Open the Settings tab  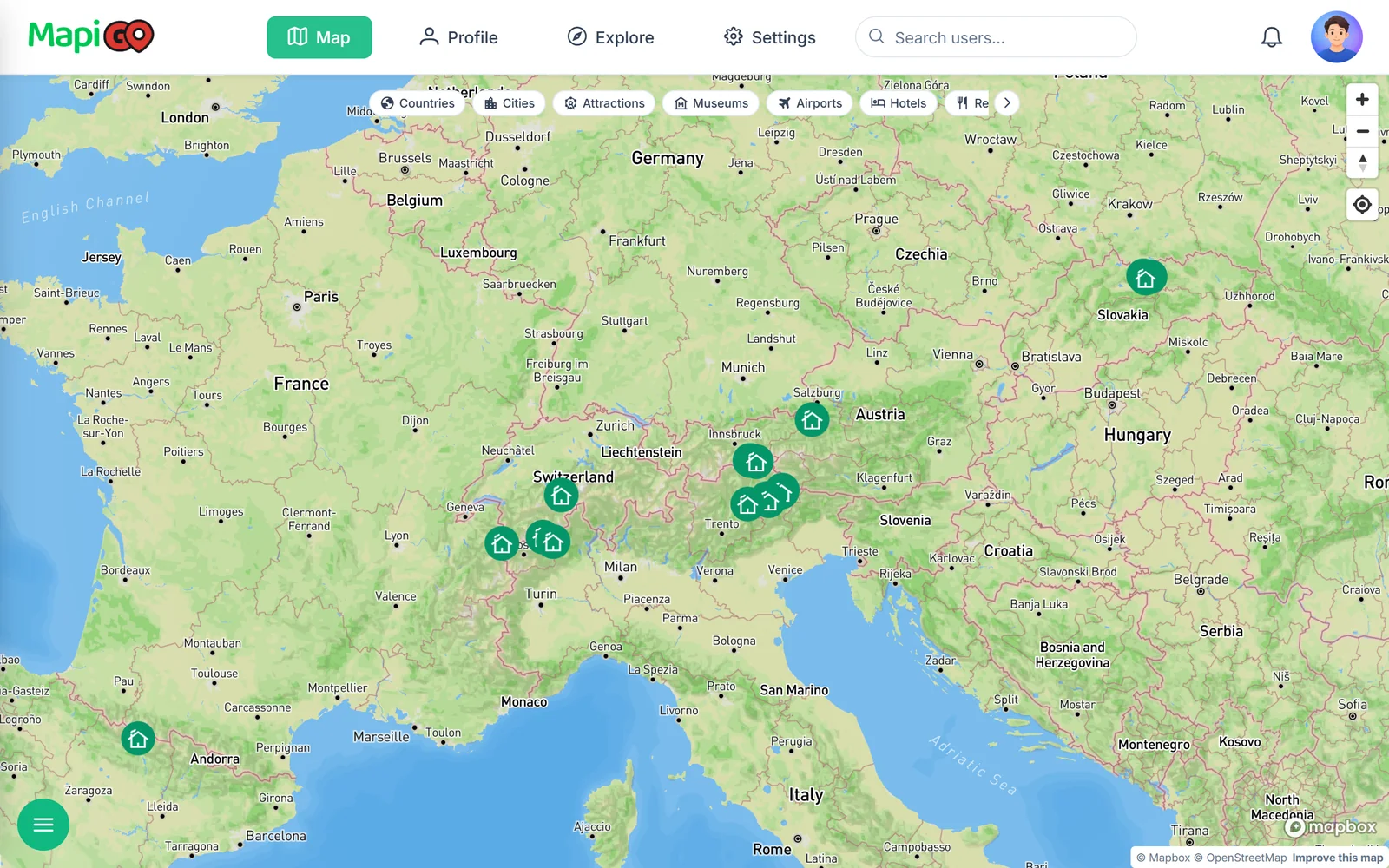pos(770,37)
